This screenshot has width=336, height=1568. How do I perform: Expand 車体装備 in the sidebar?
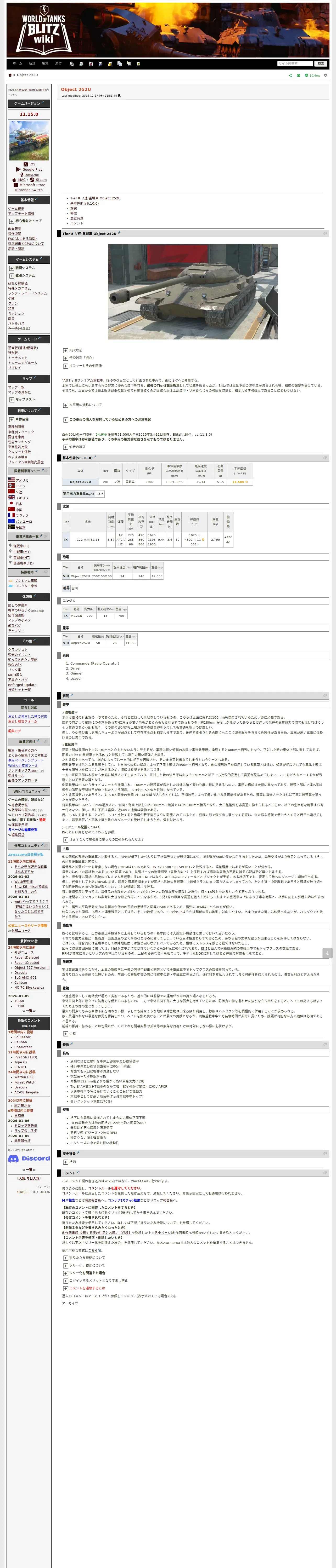tap(11, 419)
